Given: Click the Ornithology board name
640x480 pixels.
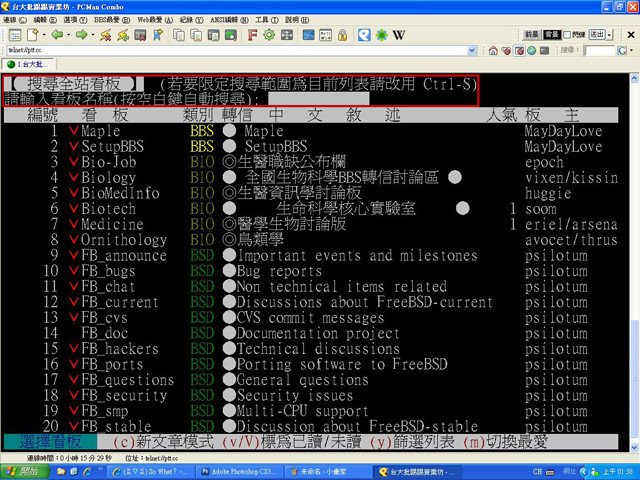Looking at the screenshot, I should [124, 240].
